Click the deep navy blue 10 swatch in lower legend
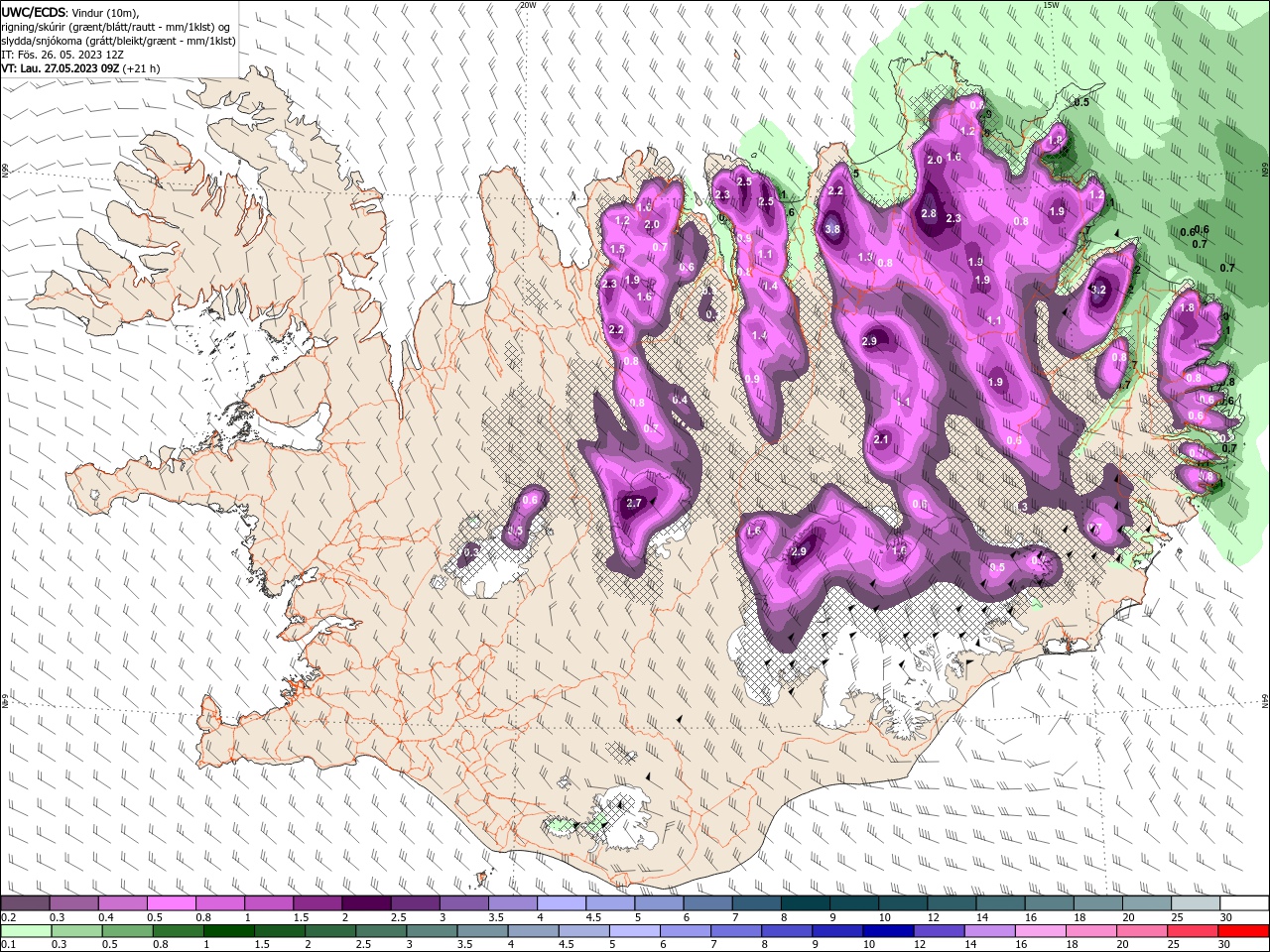Image resolution: width=1270 pixels, height=952 pixels. click(887, 930)
